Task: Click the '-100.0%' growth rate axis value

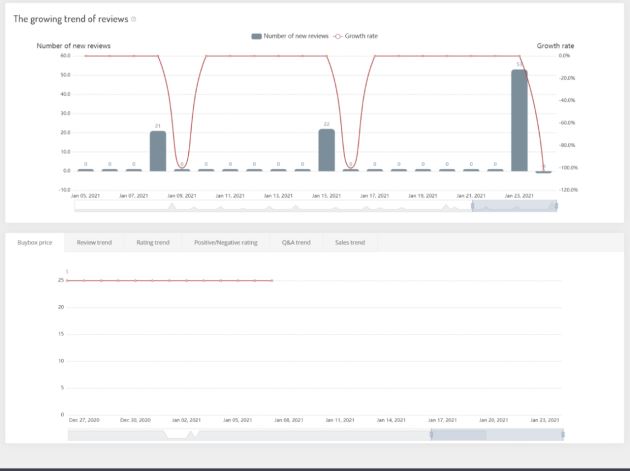Action: (x=569, y=168)
